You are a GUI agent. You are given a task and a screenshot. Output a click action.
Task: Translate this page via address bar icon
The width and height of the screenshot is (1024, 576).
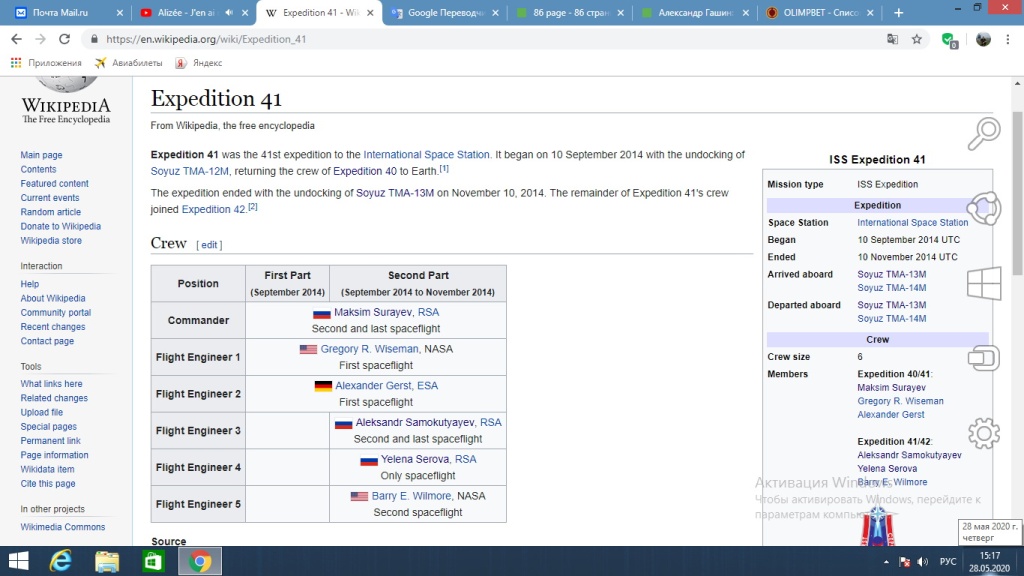[892, 39]
